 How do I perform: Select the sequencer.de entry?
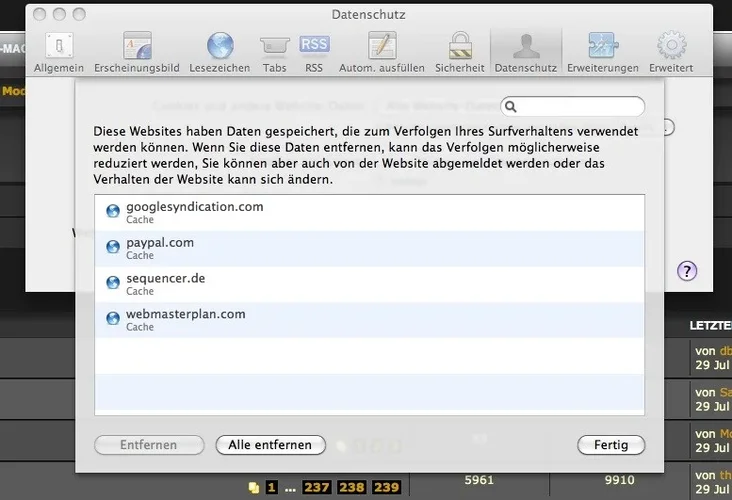click(x=369, y=285)
